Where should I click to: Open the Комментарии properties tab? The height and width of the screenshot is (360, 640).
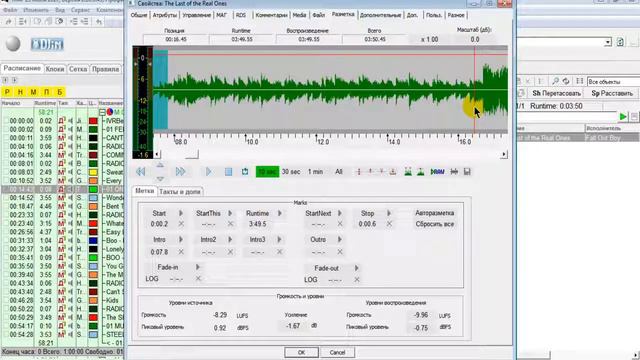(271, 15)
